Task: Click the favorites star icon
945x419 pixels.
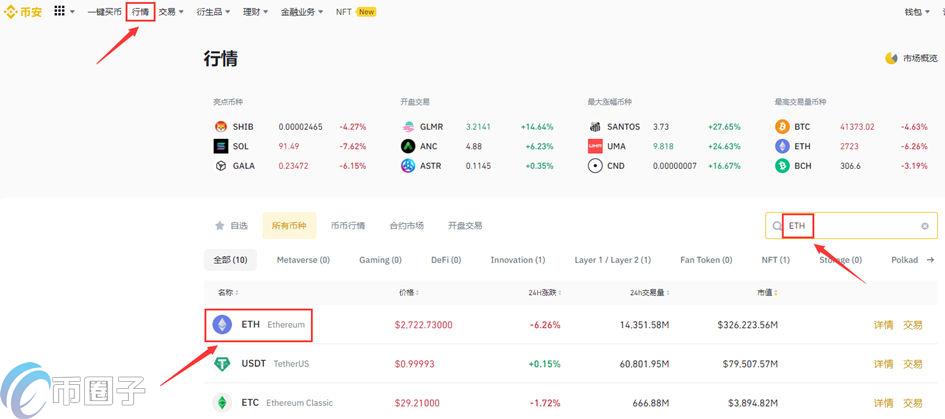Action: pyautogui.click(x=220, y=226)
